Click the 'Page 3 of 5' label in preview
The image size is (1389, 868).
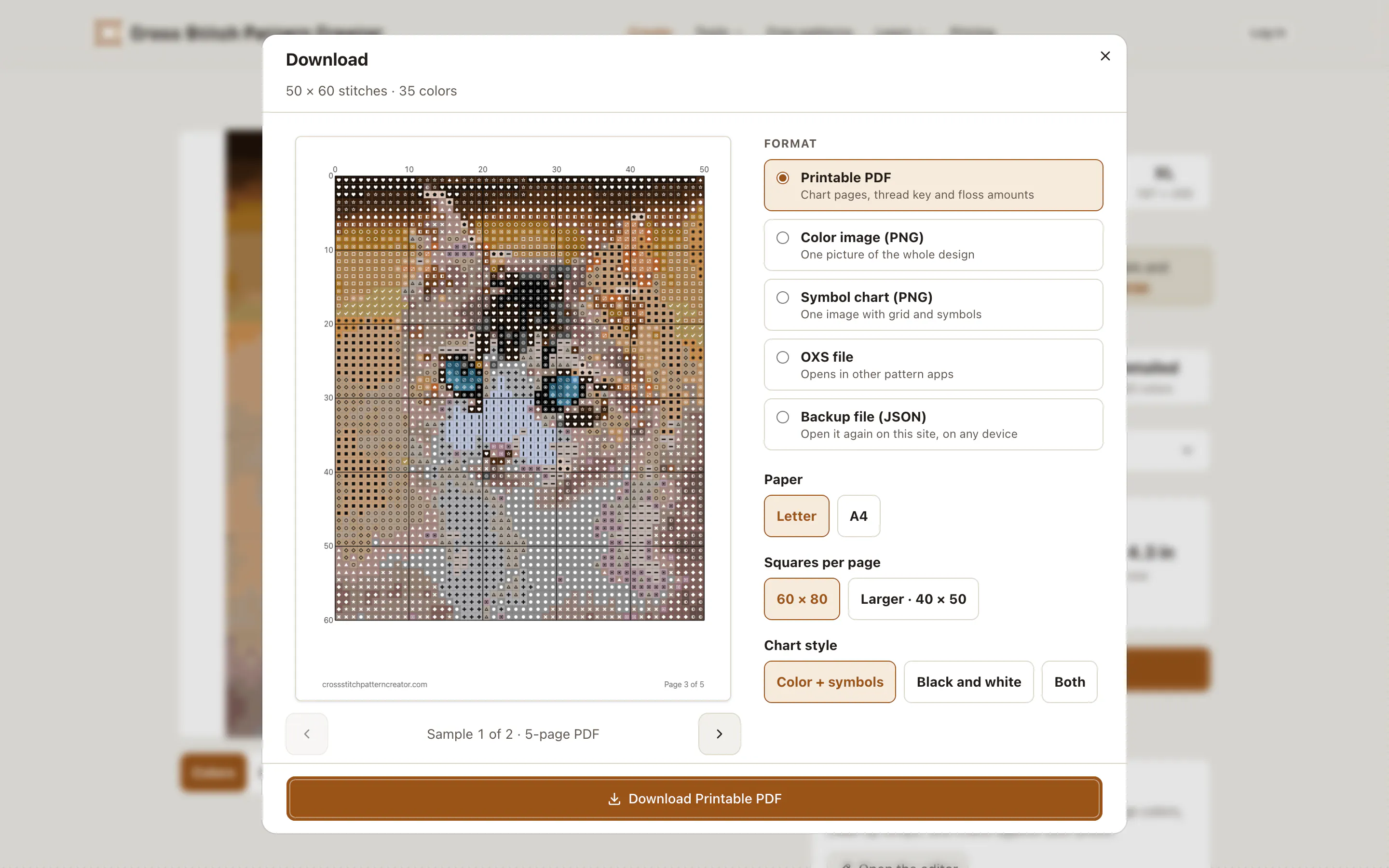683,684
